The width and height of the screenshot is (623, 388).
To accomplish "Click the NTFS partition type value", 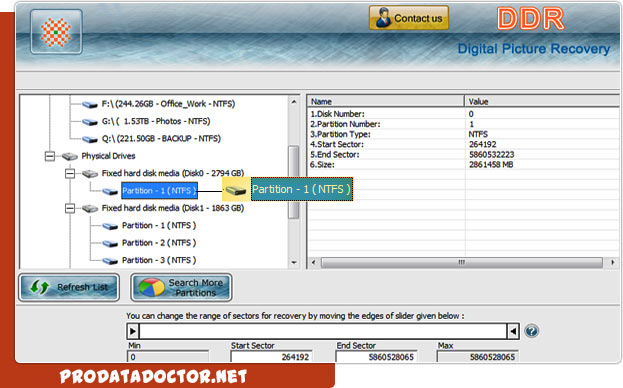I will click(x=478, y=134).
